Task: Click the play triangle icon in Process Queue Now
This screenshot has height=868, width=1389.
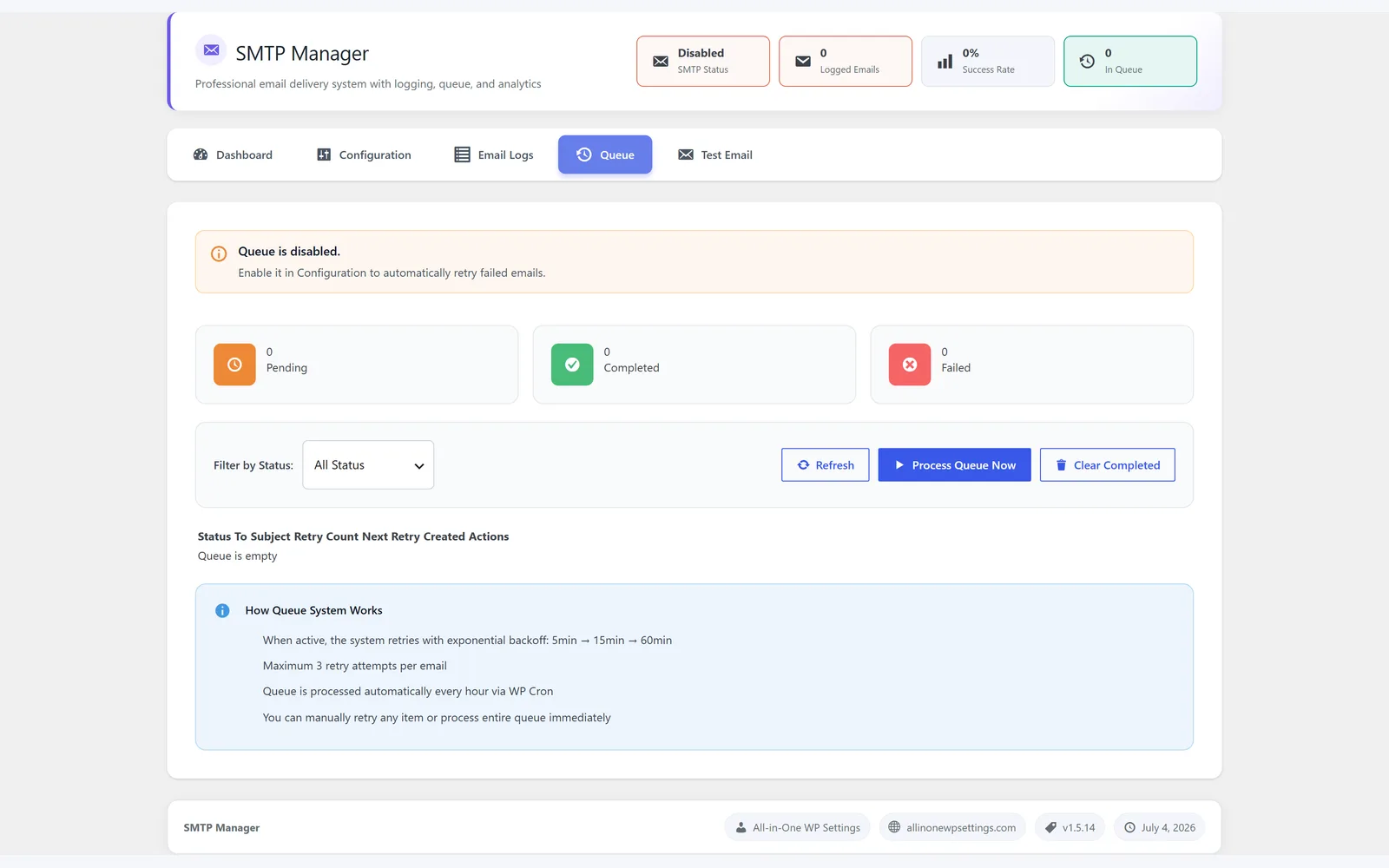Action: point(899,465)
